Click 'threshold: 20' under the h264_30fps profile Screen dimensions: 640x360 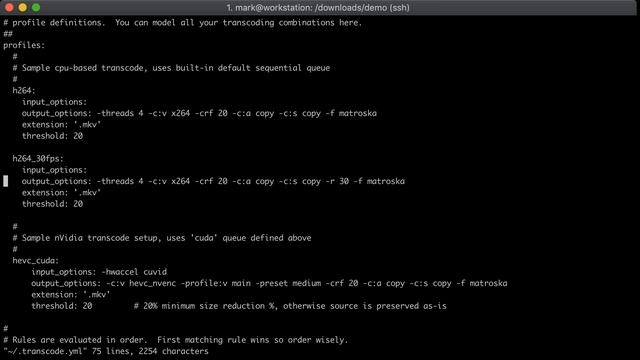(x=52, y=204)
